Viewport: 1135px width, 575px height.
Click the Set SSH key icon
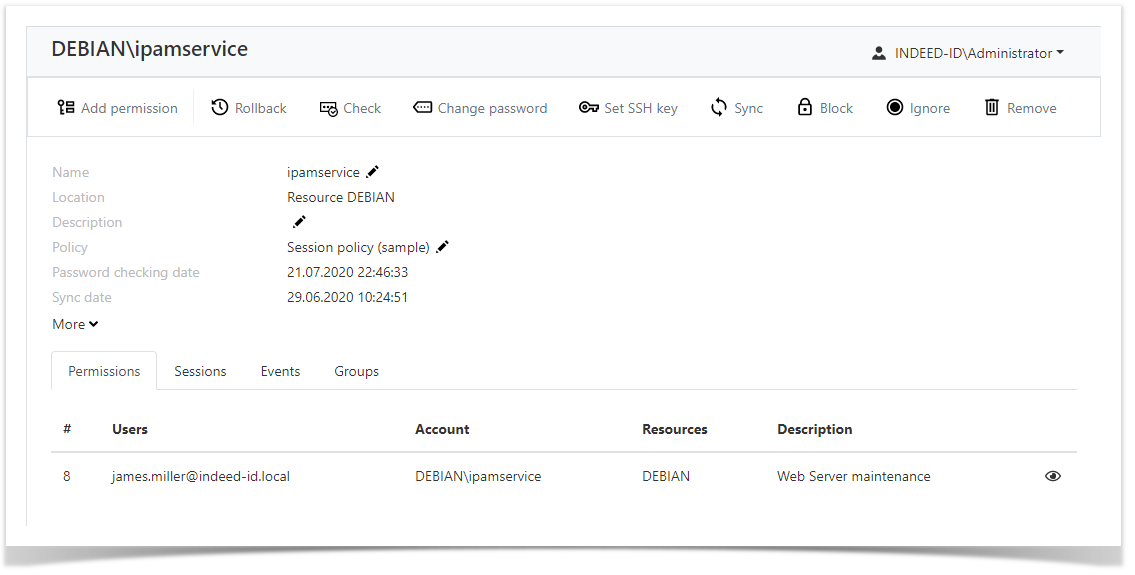(x=588, y=108)
